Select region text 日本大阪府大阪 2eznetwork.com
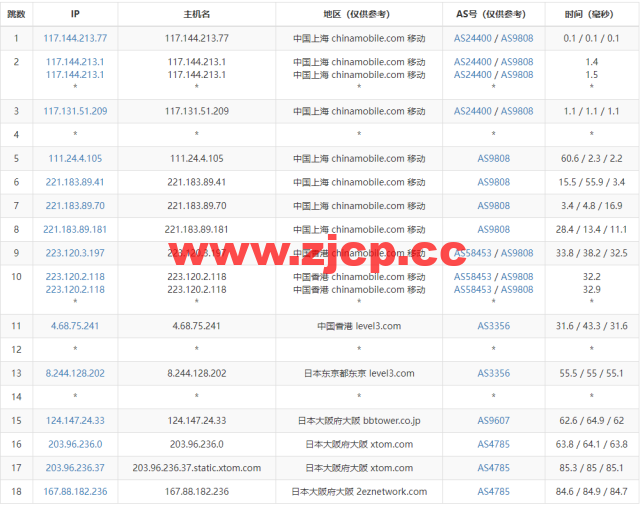 [359, 491]
